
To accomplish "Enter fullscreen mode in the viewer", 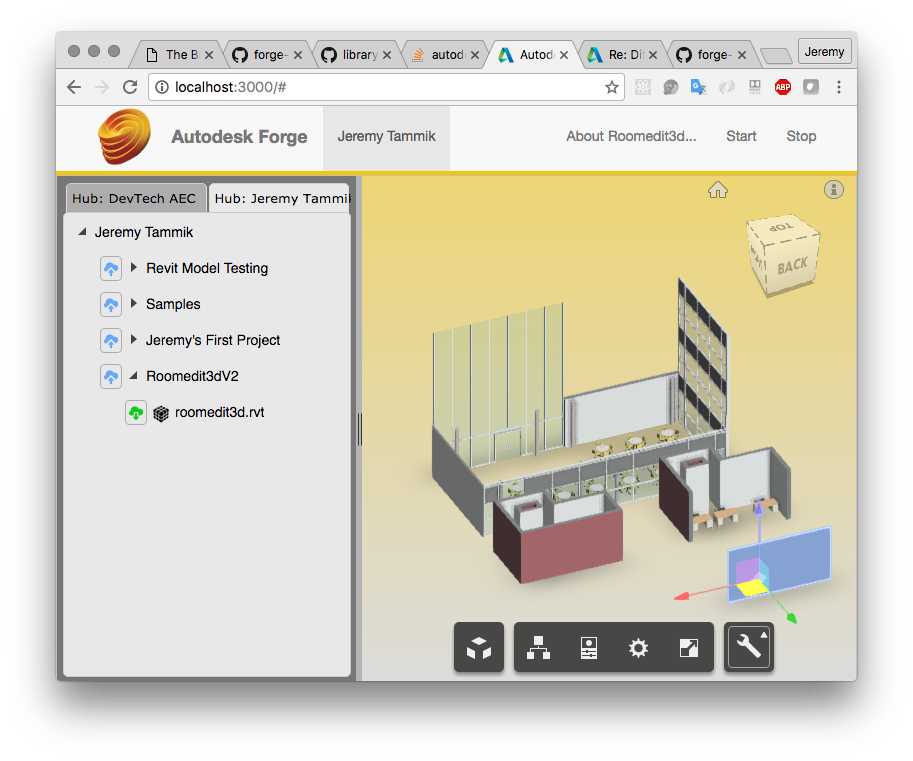I will click(x=688, y=647).
